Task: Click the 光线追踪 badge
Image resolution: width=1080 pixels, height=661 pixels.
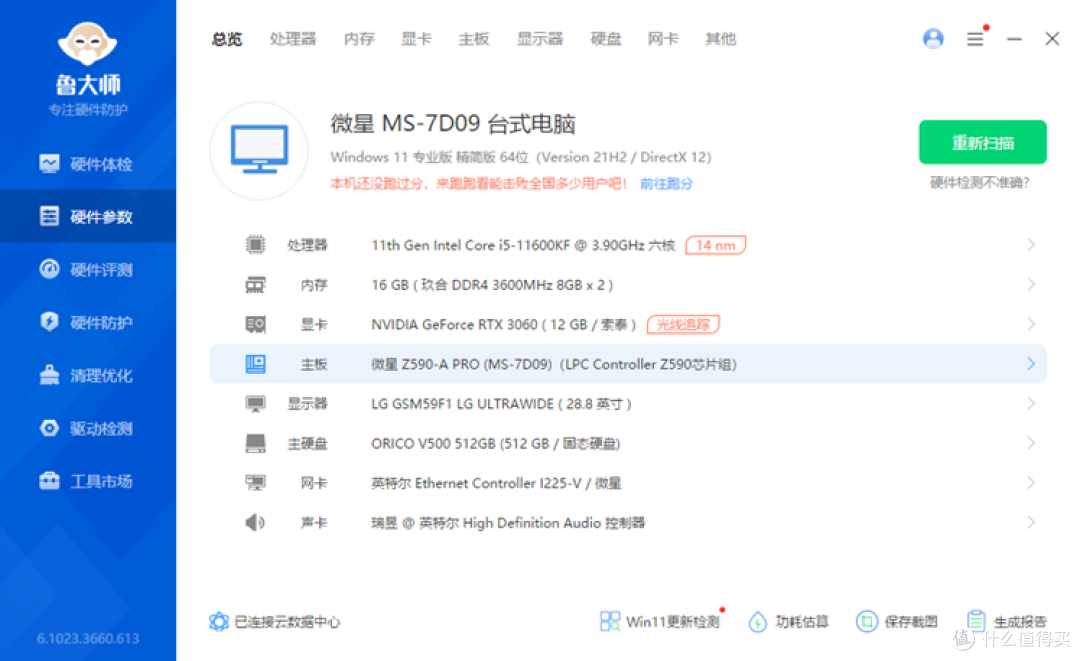Action: pyautogui.click(x=683, y=324)
